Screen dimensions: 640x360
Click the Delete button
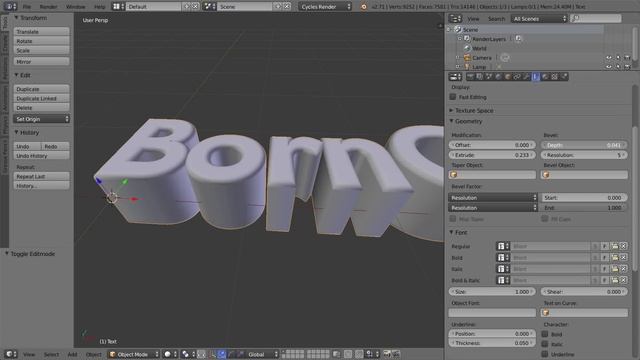41,108
